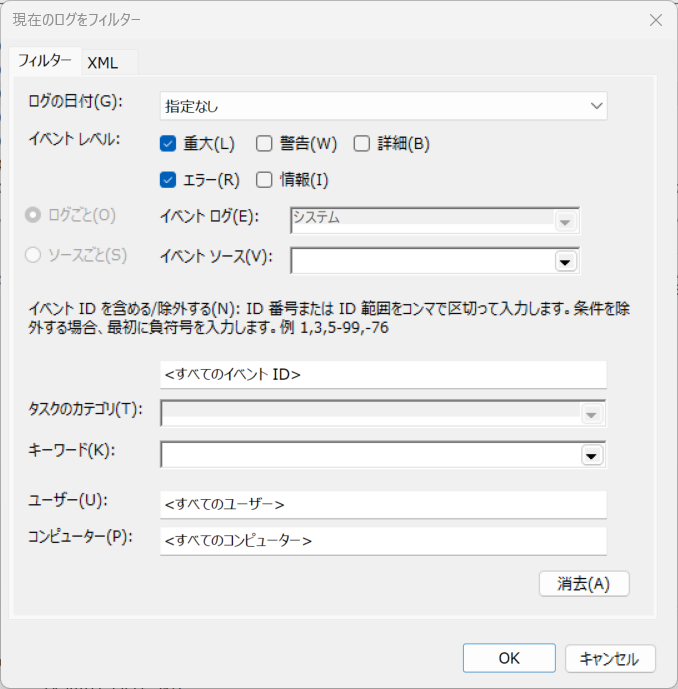678x689 pixels.
Task: Enable the 警告(W) checkbox
Action: point(265,143)
